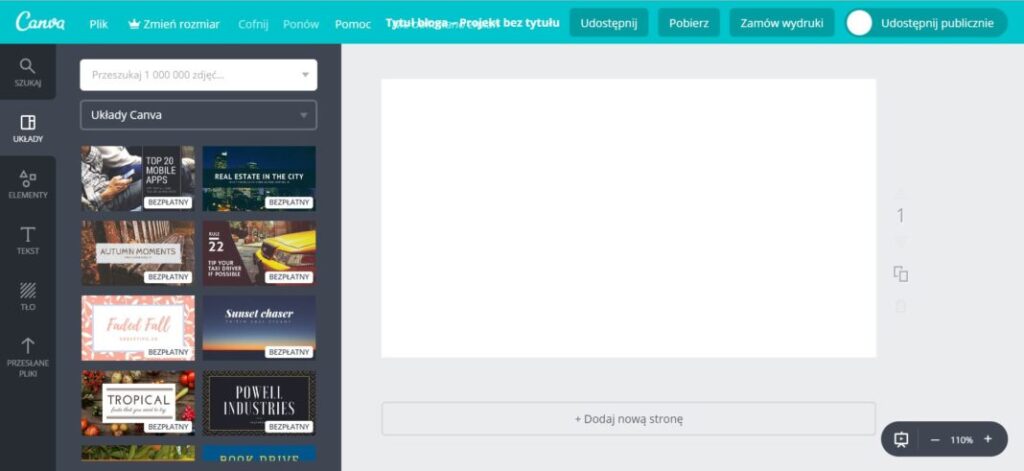The image size is (1024, 471).
Task: Click Cofnij to undo
Action: point(253,24)
